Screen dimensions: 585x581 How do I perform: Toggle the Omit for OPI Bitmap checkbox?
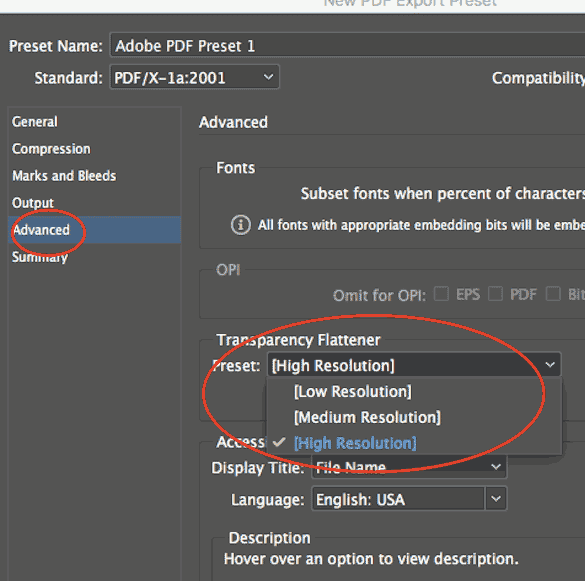[553, 294]
